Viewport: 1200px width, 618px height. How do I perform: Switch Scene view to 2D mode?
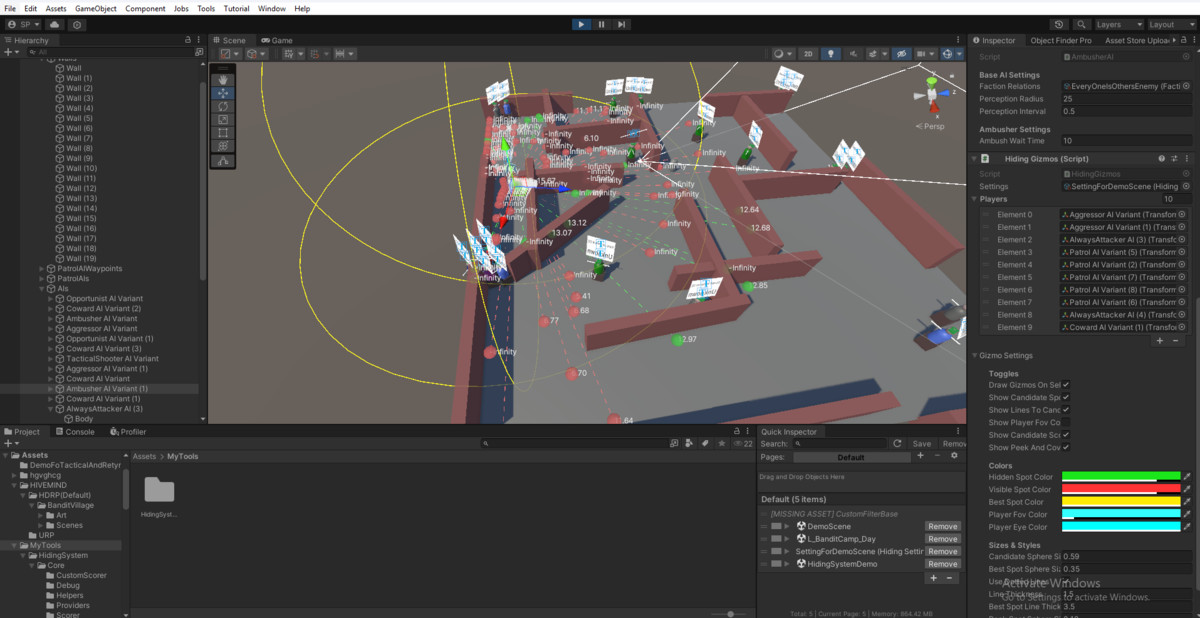coord(808,54)
